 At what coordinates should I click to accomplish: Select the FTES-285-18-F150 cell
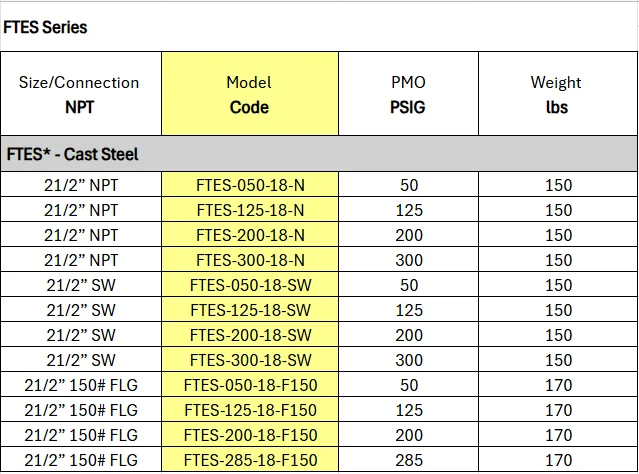[x=250, y=460]
